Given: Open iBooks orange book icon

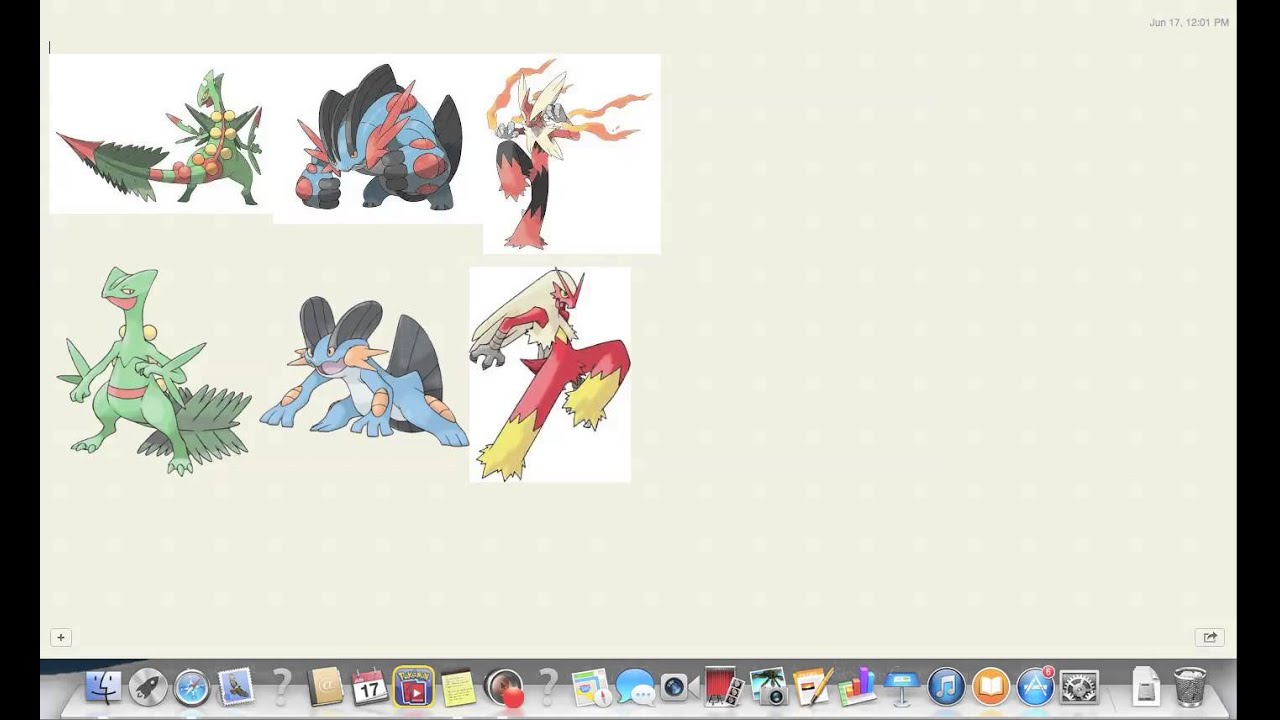Looking at the screenshot, I should click(x=990, y=687).
